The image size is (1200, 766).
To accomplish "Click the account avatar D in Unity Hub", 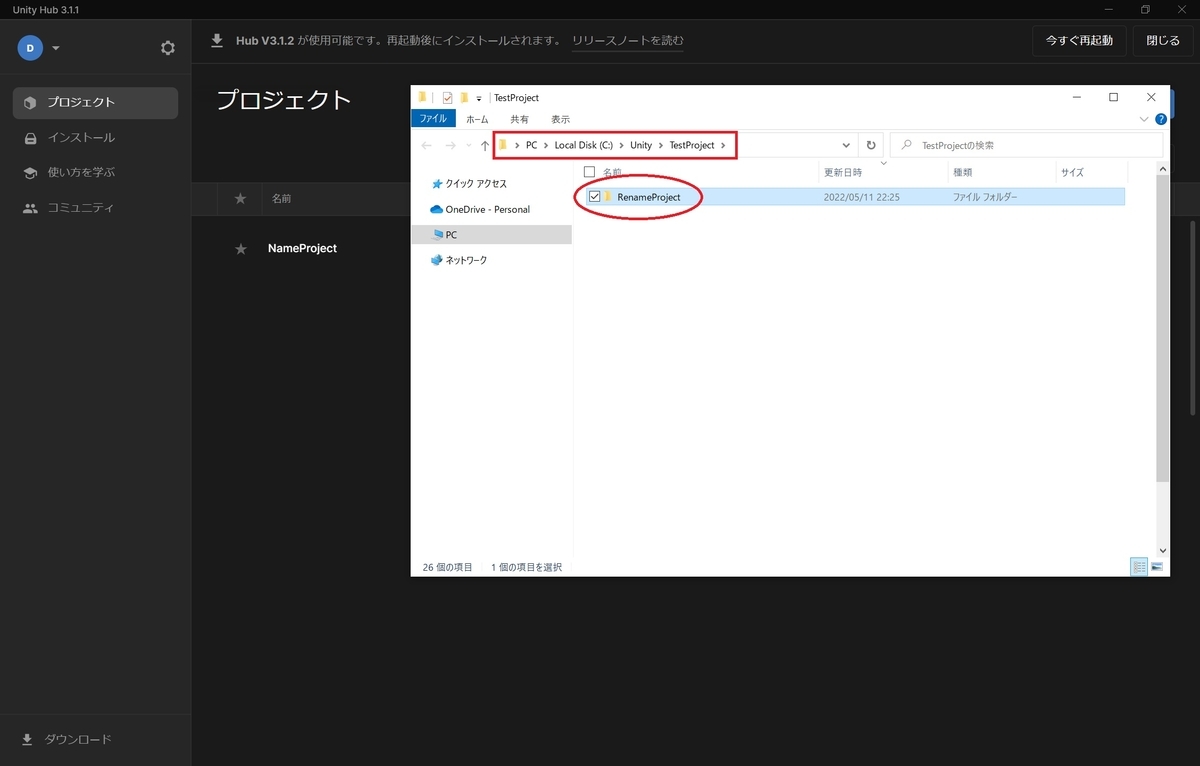I will pos(30,48).
